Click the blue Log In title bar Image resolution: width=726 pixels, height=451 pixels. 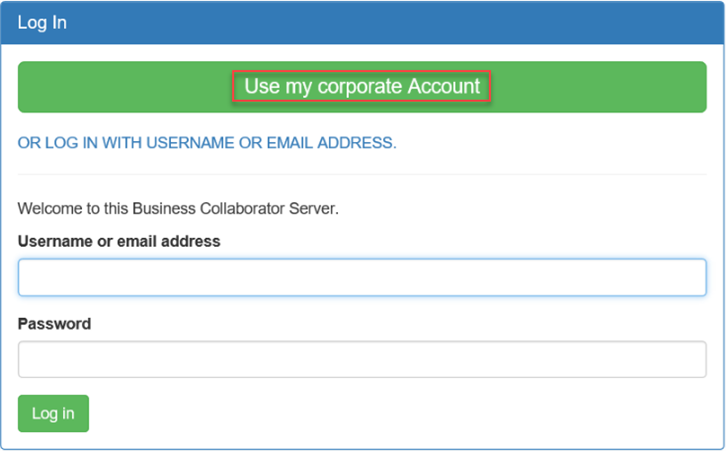coord(362,22)
